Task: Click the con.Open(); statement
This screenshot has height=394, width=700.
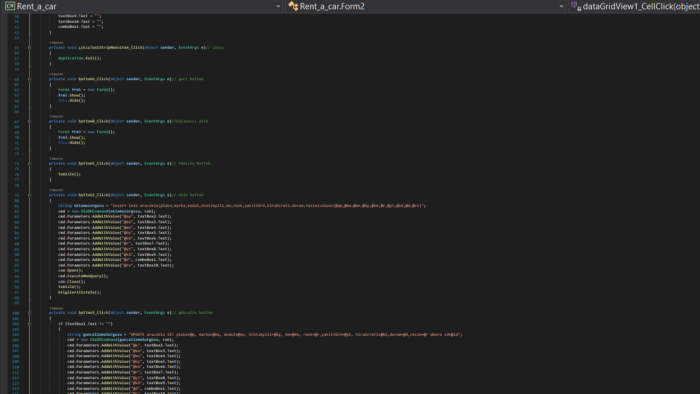Action: point(71,270)
